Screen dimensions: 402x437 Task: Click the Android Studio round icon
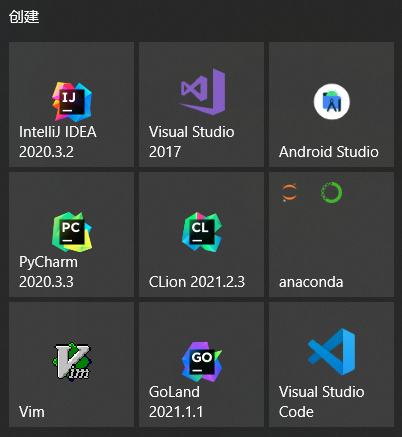tap(332, 102)
